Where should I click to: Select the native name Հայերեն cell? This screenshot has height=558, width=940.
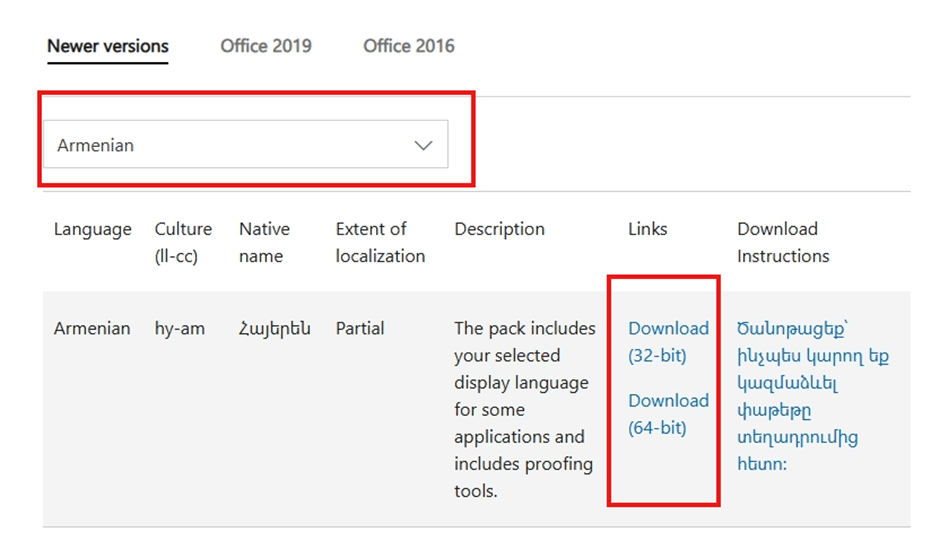click(275, 328)
